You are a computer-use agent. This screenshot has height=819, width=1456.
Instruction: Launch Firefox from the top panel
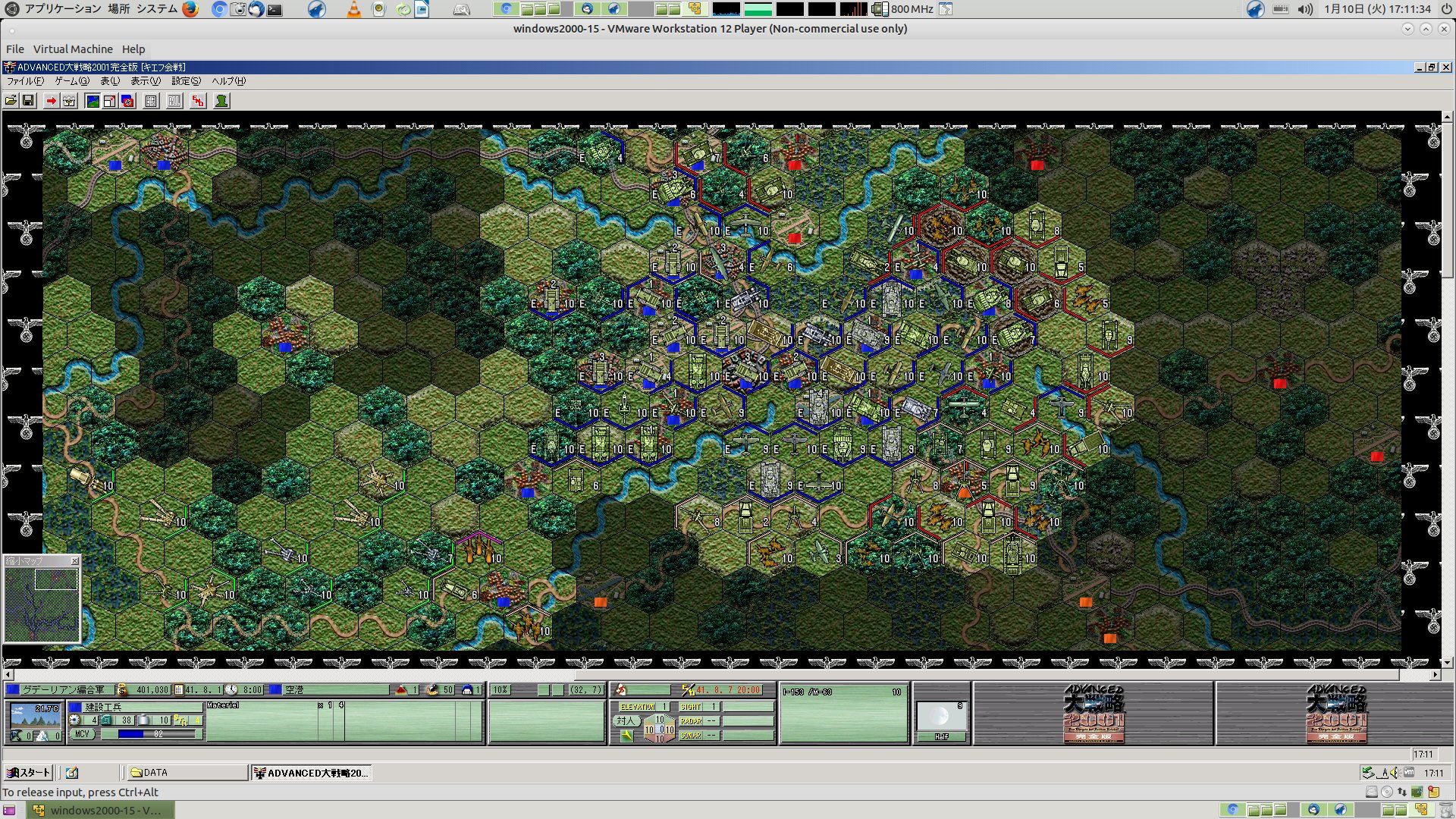(190, 9)
